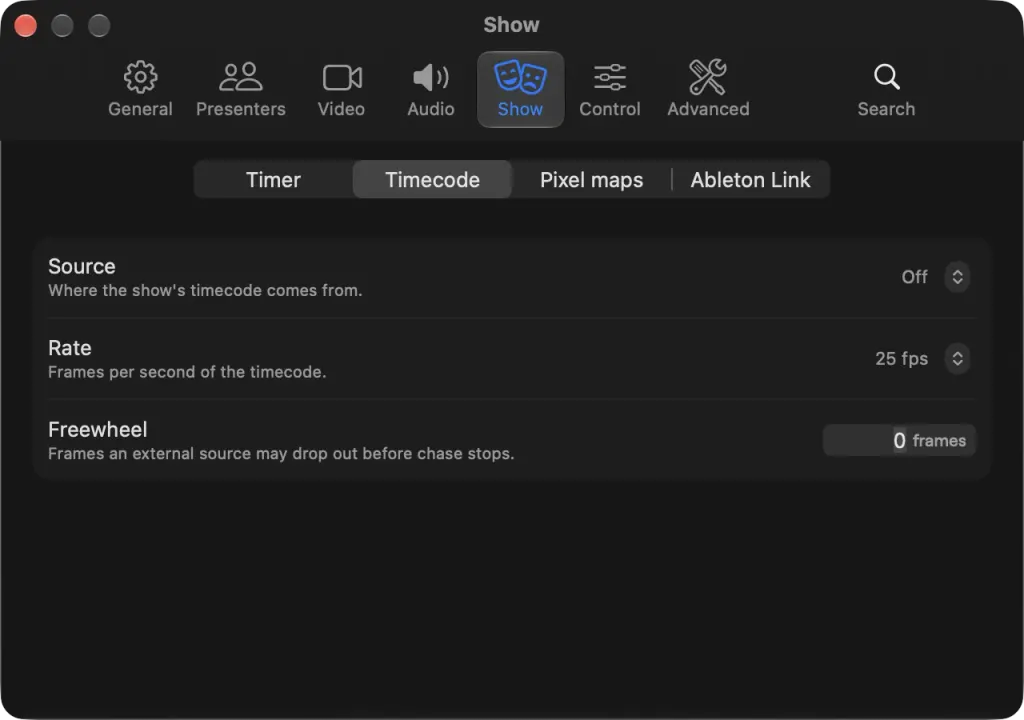The height and width of the screenshot is (720, 1024).
Task: Select the Show theater masks pane
Action: point(520,90)
